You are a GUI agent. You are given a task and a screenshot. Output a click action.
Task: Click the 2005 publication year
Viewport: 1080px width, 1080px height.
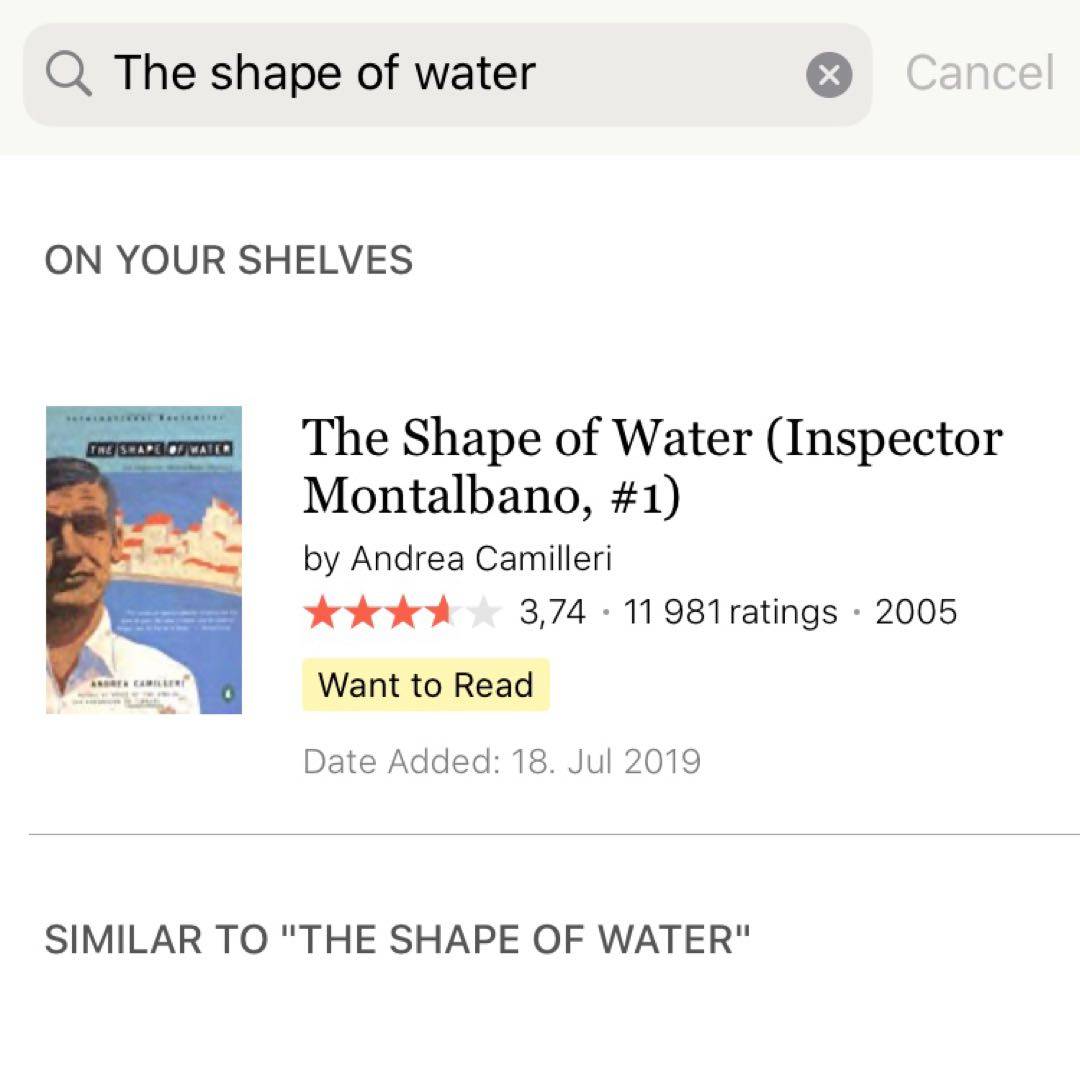coord(915,612)
